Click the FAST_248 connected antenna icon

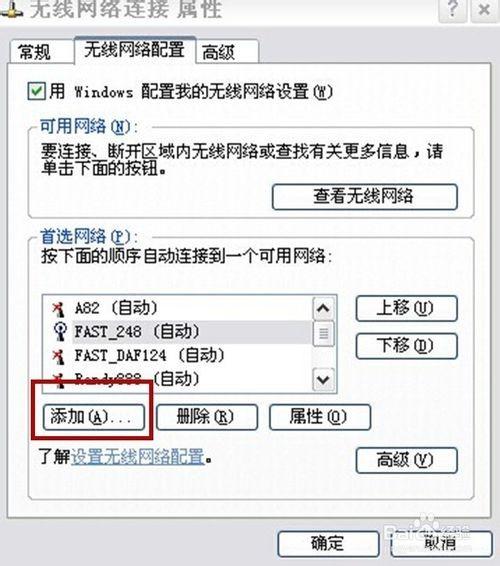(x=60, y=331)
